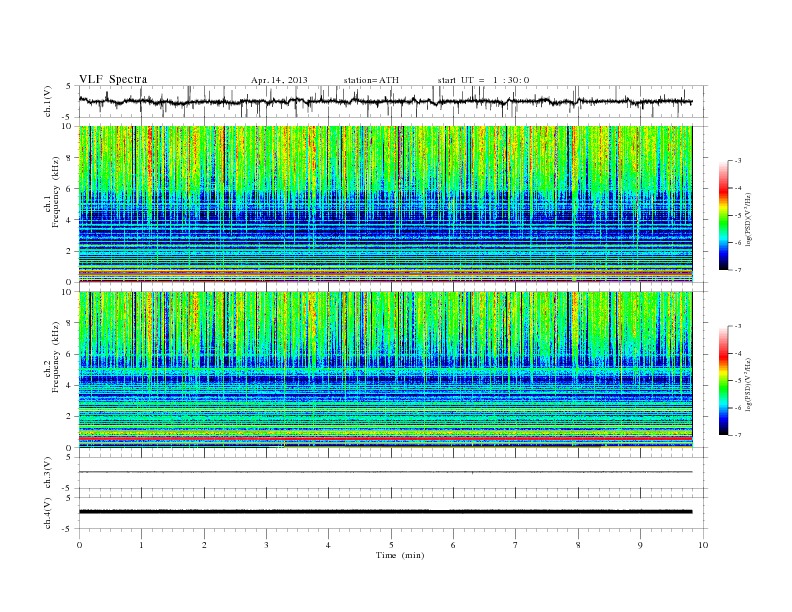Click time axis tick label '0'
Screen dimensions: 792x612
79,545
